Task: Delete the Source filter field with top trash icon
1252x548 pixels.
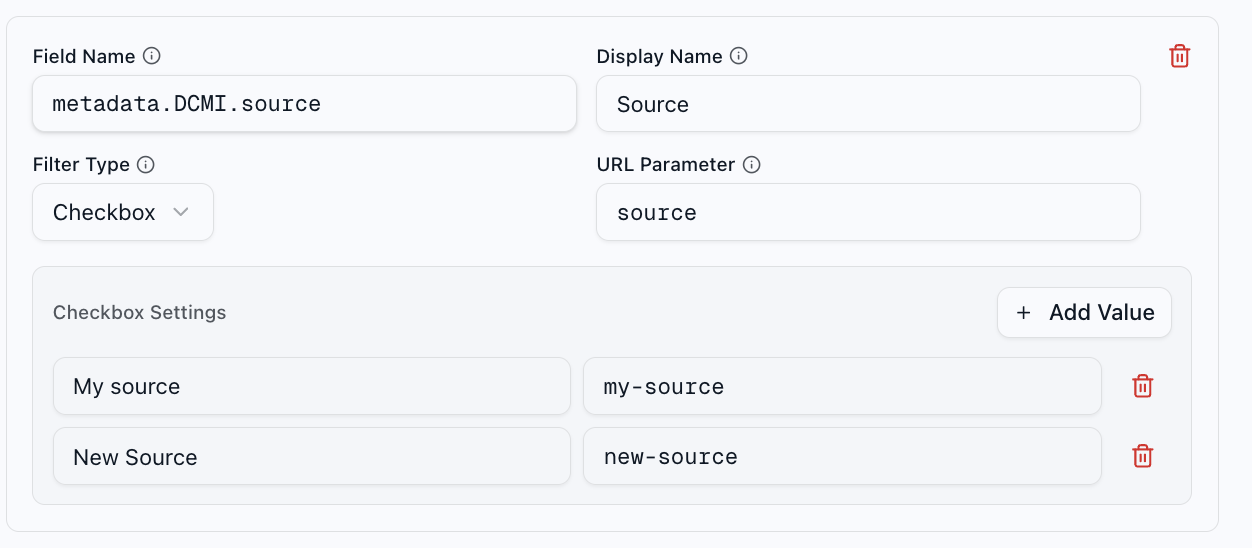Action: coord(1180,57)
